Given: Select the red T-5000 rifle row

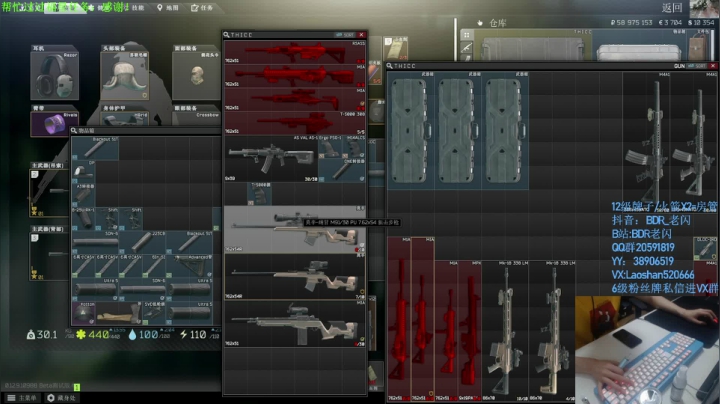Looking at the screenshot, I should [x=295, y=123].
